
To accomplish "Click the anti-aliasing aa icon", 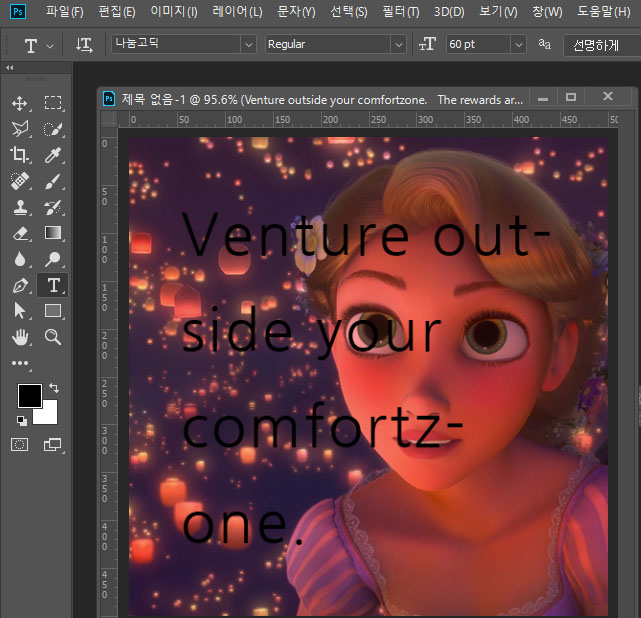I will coord(544,44).
